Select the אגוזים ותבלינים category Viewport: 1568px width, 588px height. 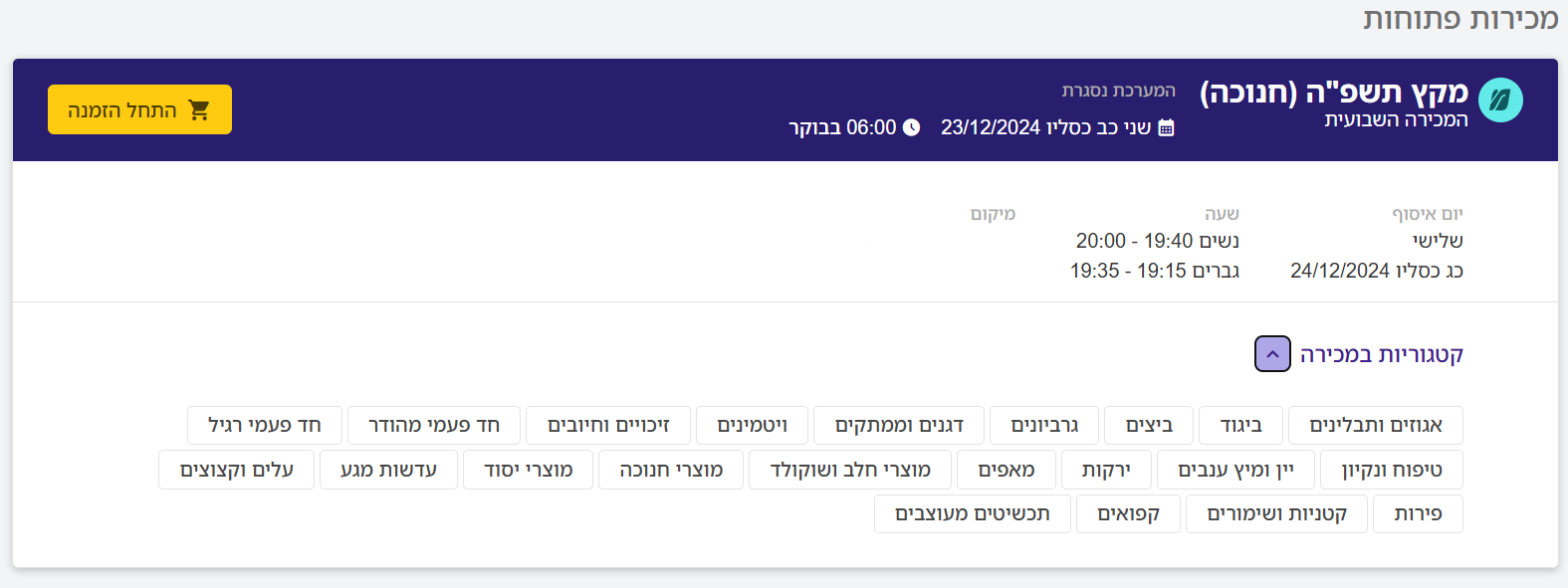(x=1375, y=425)
